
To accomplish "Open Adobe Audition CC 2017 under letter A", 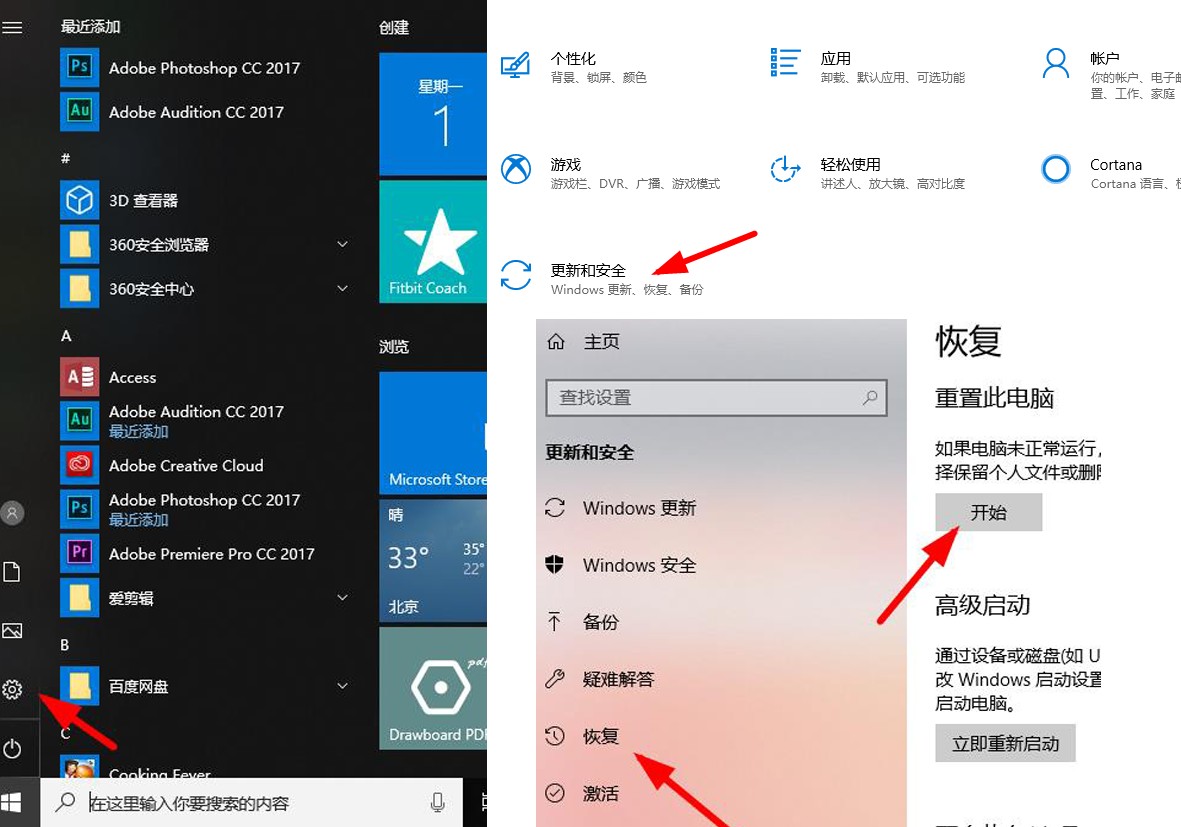I will click(172, 420).
